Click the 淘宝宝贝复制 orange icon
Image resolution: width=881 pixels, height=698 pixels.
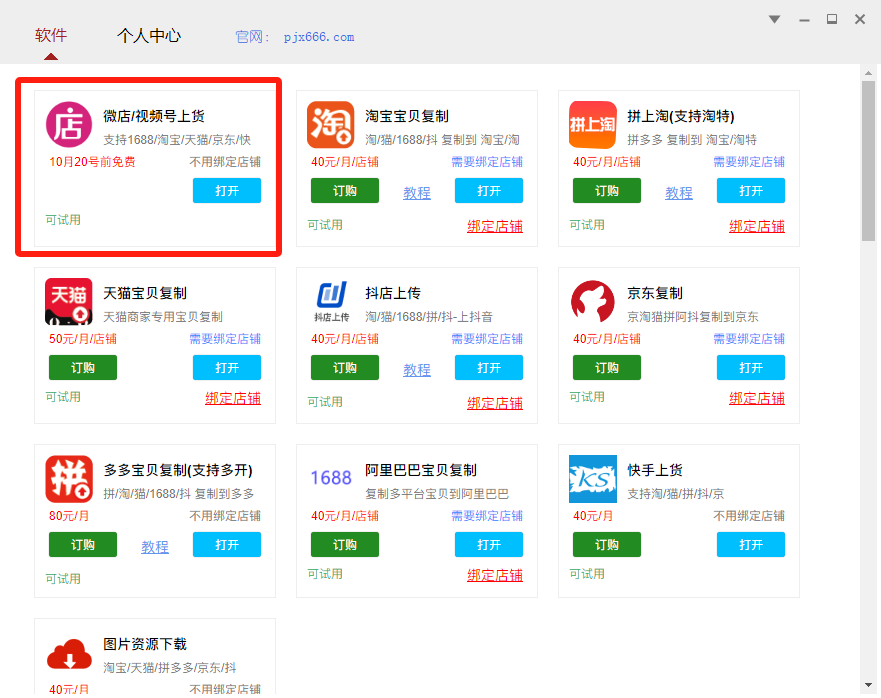click(330, 124)
